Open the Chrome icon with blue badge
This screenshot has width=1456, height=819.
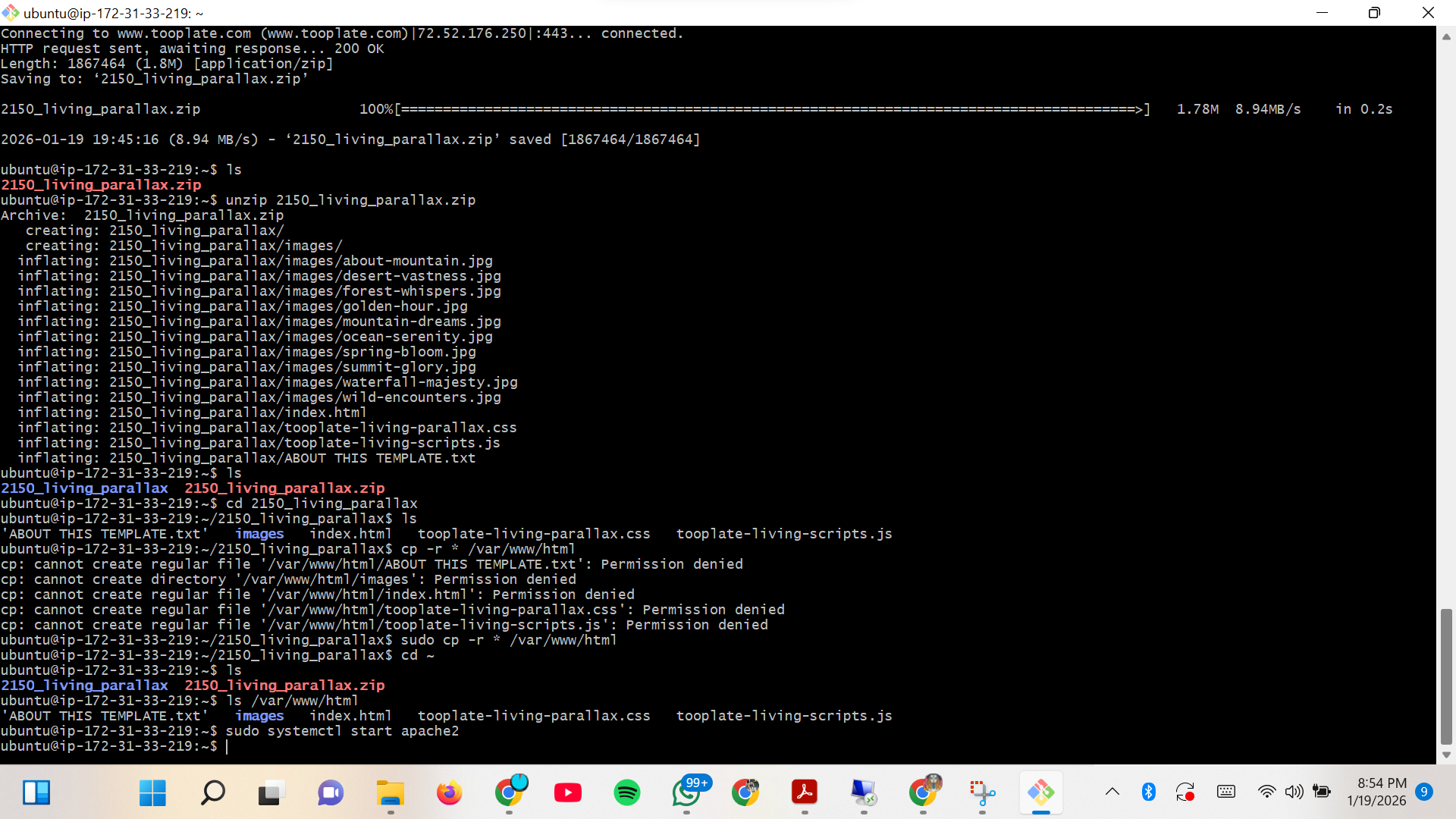tap(510, 792)
